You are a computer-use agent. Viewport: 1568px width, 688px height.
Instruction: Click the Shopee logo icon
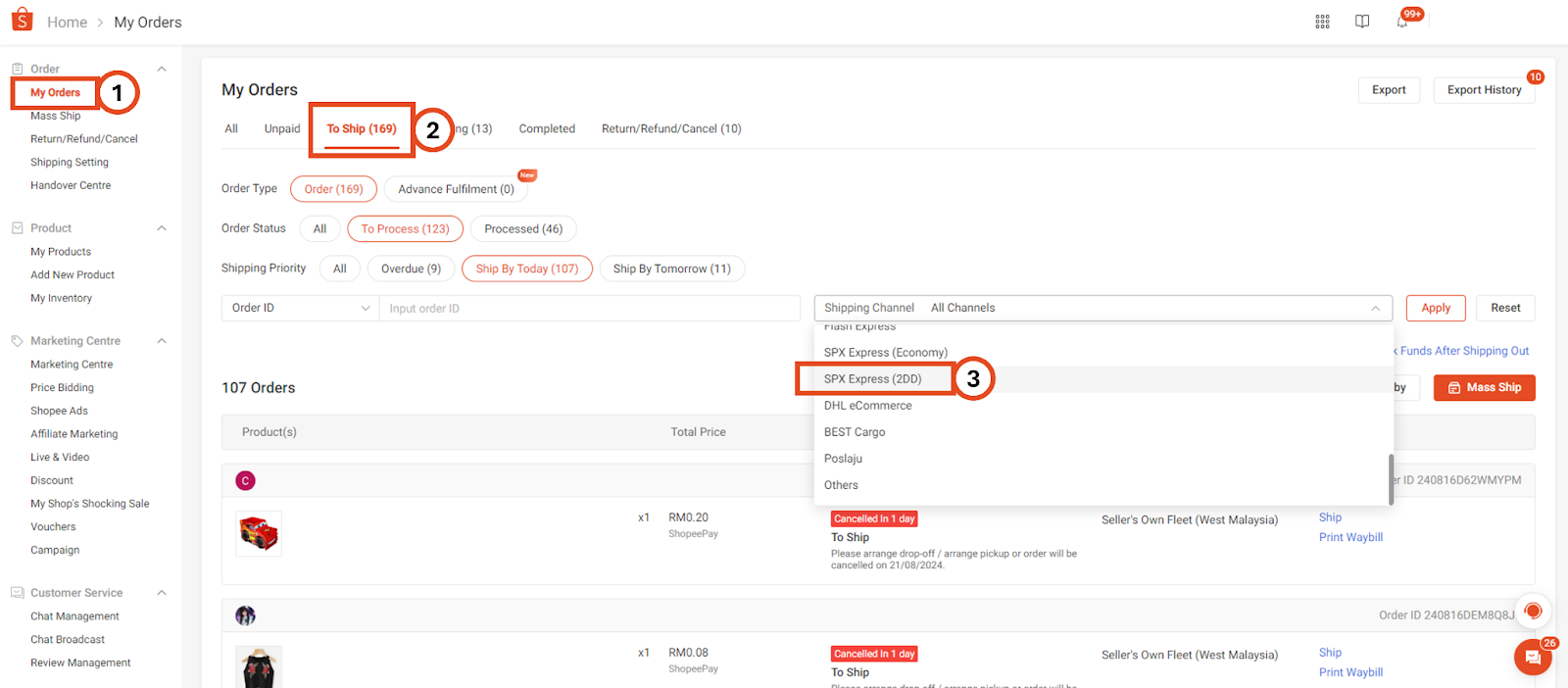point(22,20)
